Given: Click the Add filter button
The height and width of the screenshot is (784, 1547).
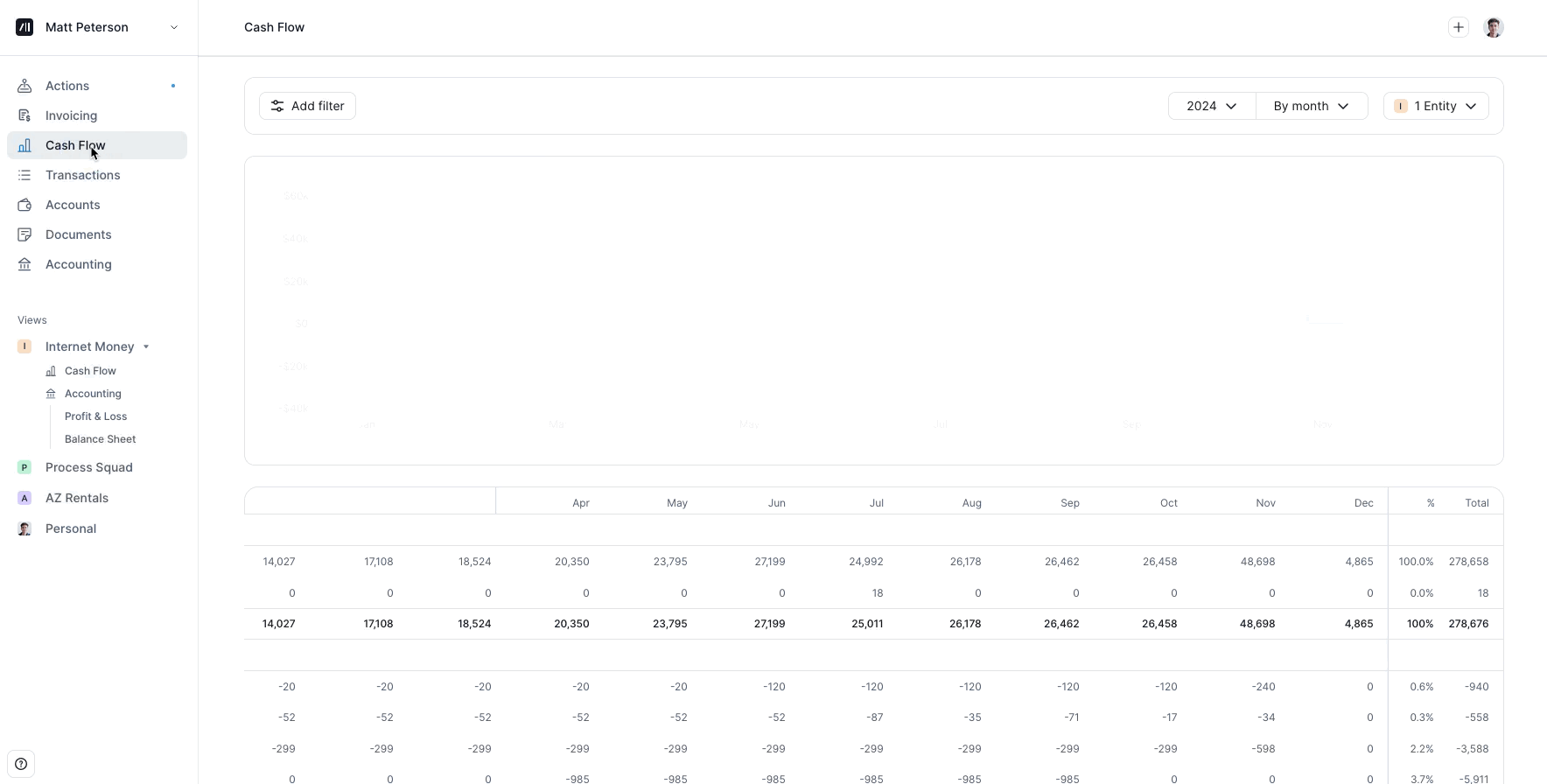Looking at the screenshot, I should coord(307,106).
